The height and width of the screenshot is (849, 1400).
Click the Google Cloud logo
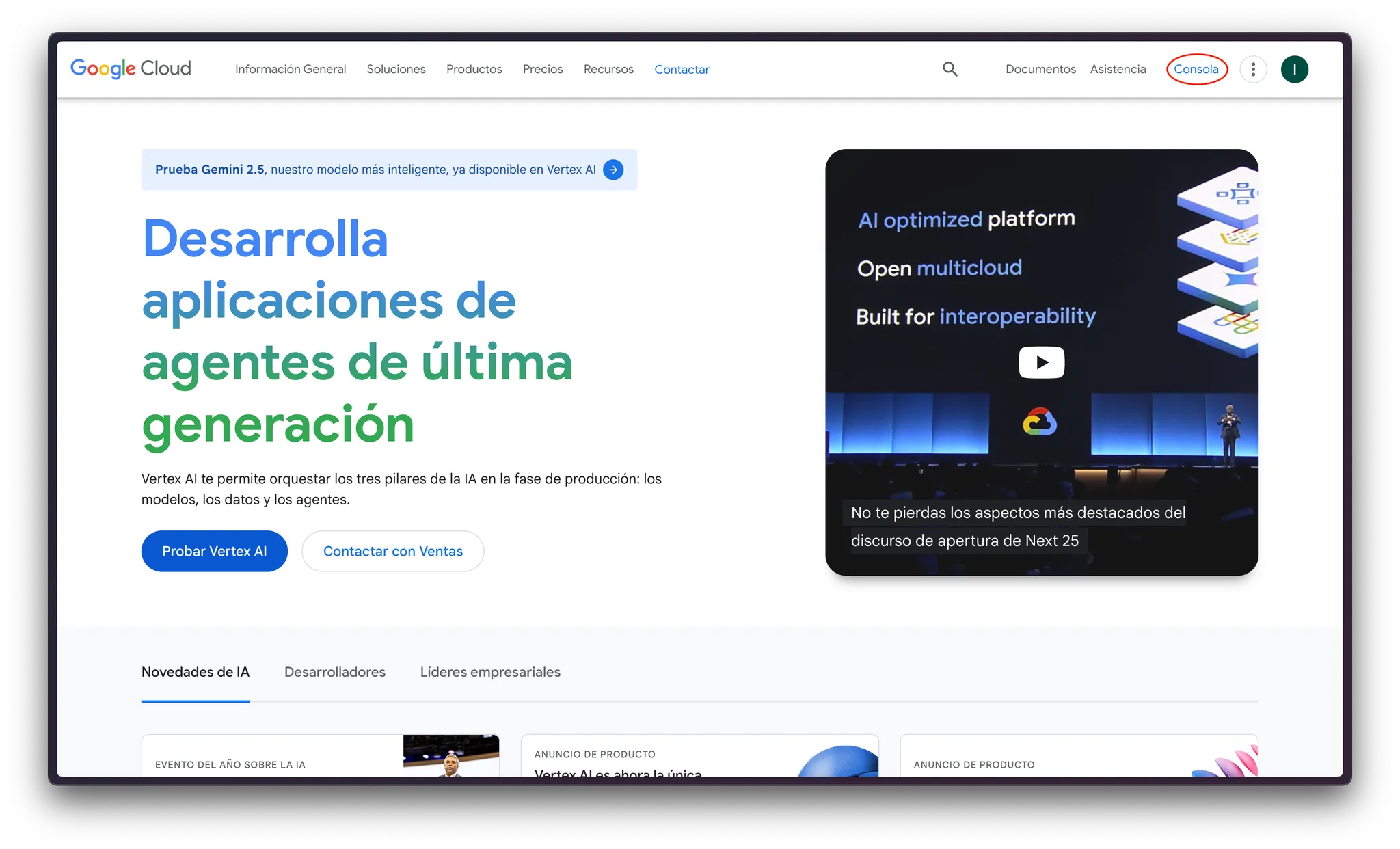tap(131, 68)
